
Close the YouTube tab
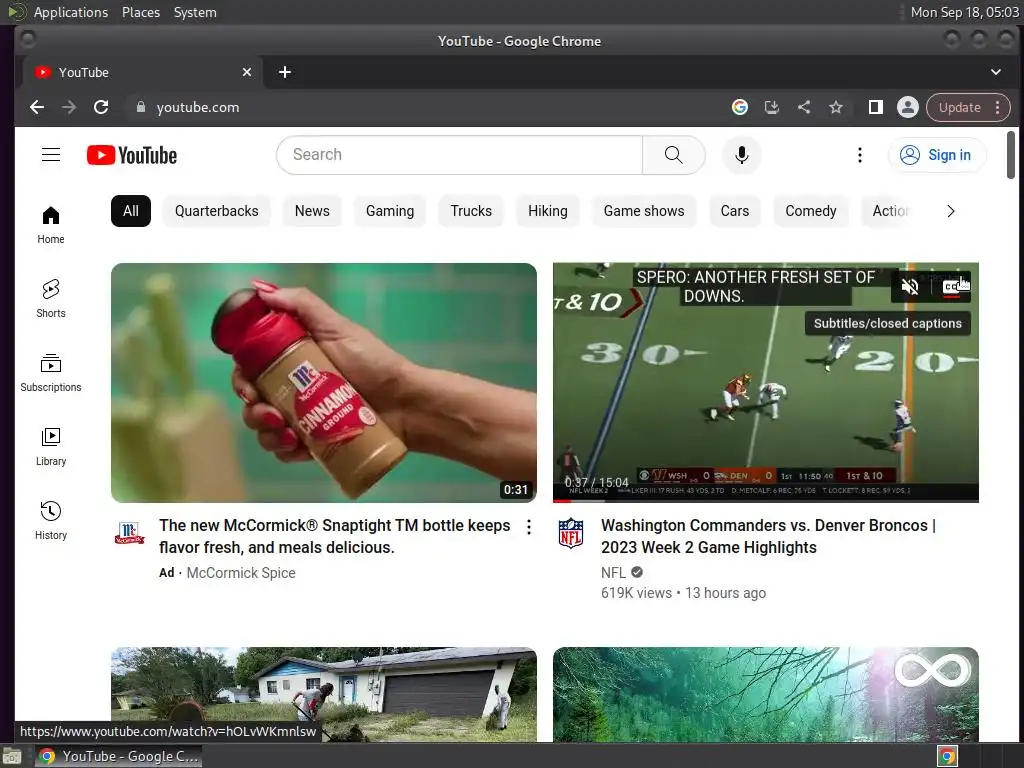pyautogui.click(x=247, y=72)
